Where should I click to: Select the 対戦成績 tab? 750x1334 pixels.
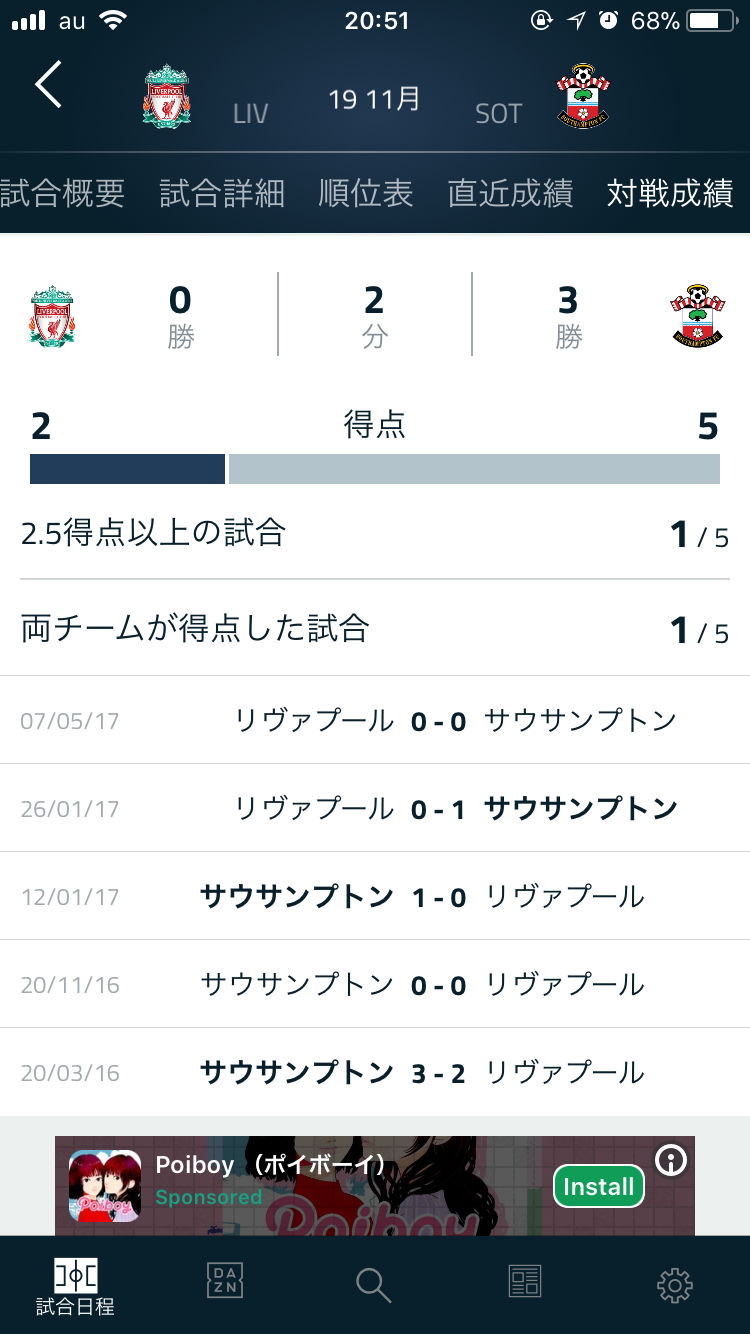point(670,193)
